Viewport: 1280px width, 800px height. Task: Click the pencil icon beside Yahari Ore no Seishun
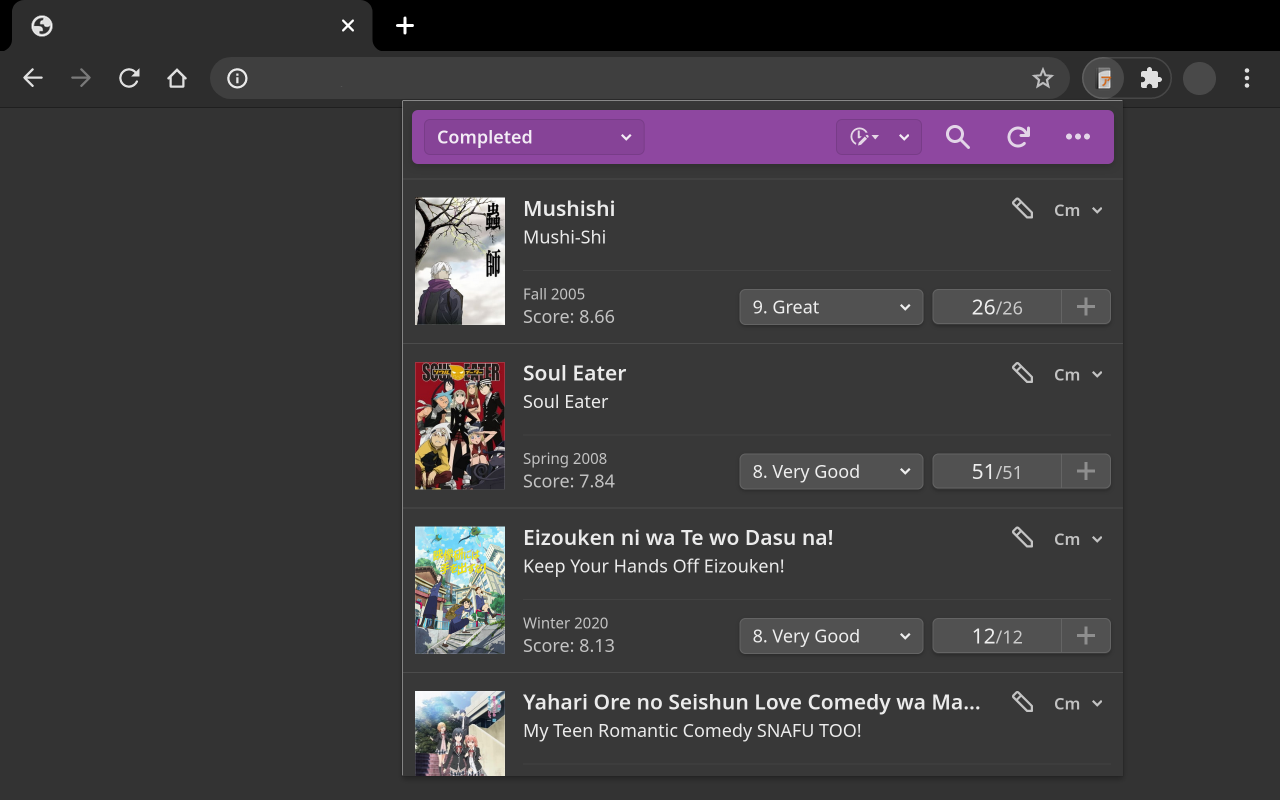click(1022, 702)
